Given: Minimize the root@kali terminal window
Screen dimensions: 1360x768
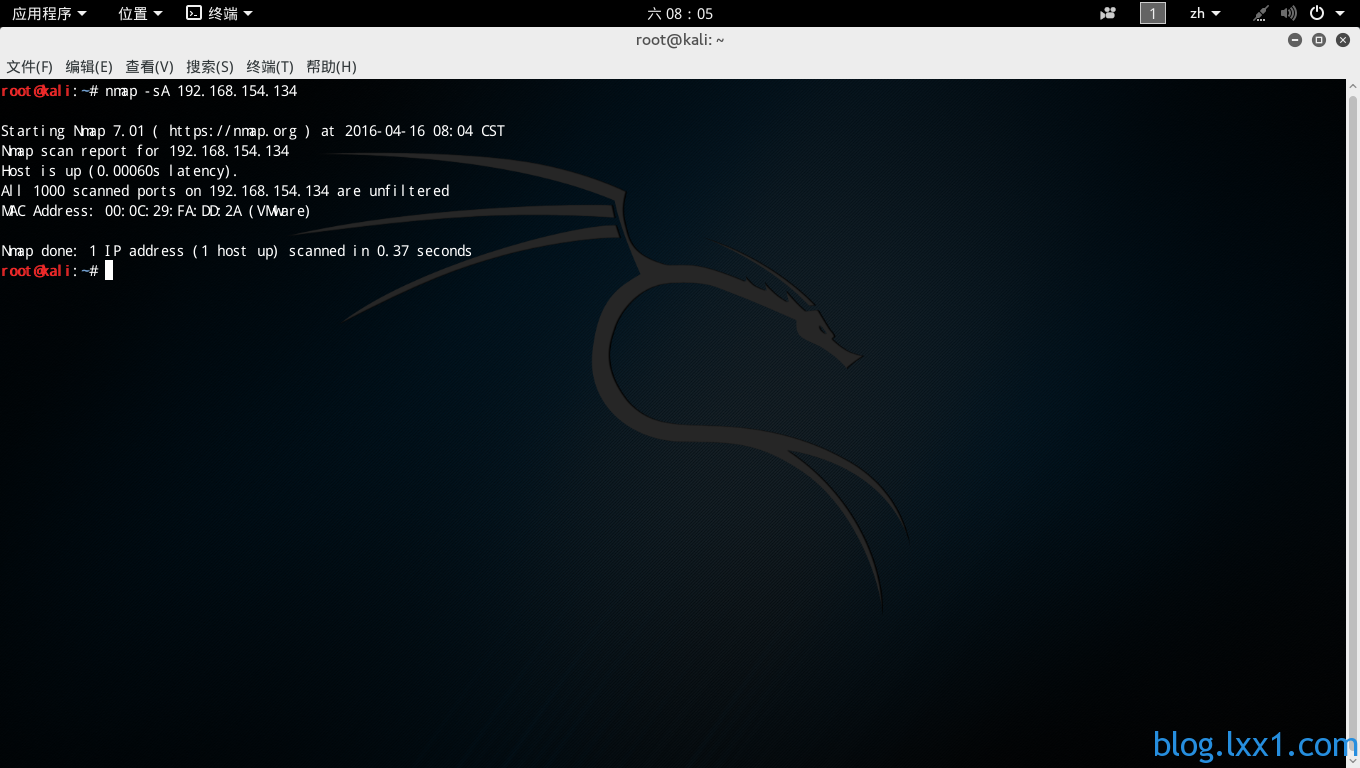Looking at the screenshot, I should (1295, 40).
